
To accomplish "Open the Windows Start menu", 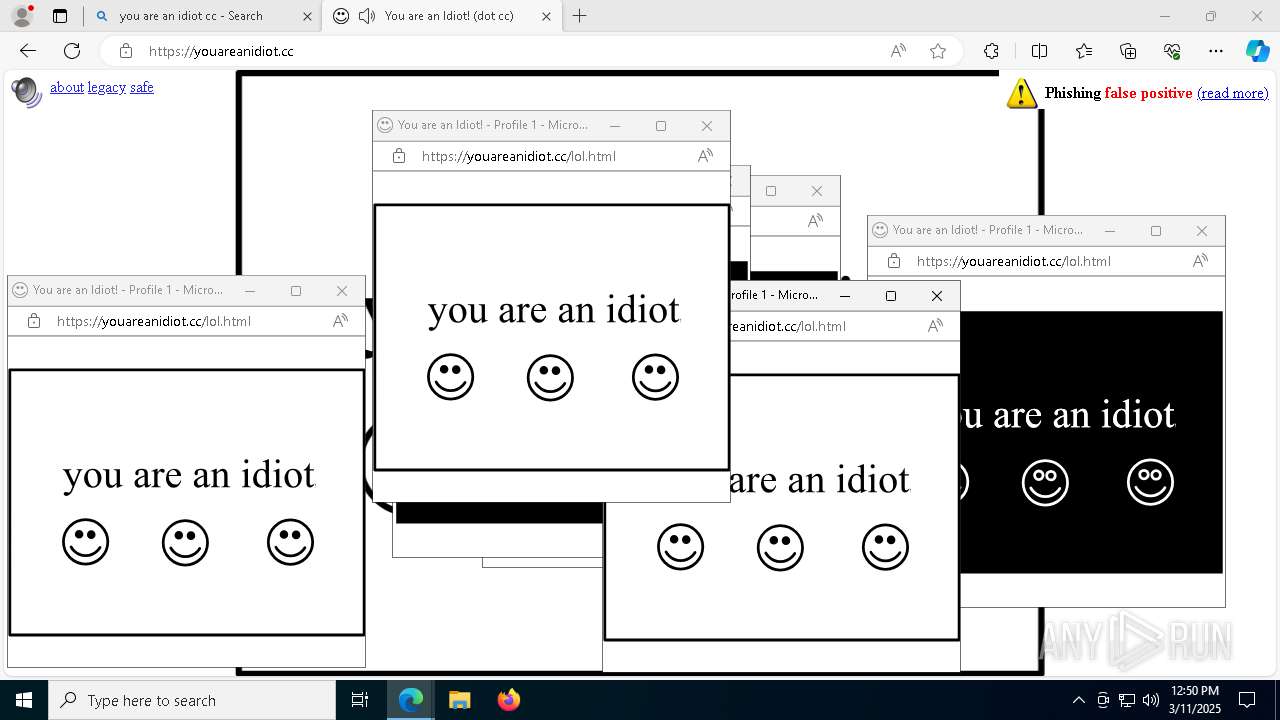I will pyautogui.click(x=24, y=700).
